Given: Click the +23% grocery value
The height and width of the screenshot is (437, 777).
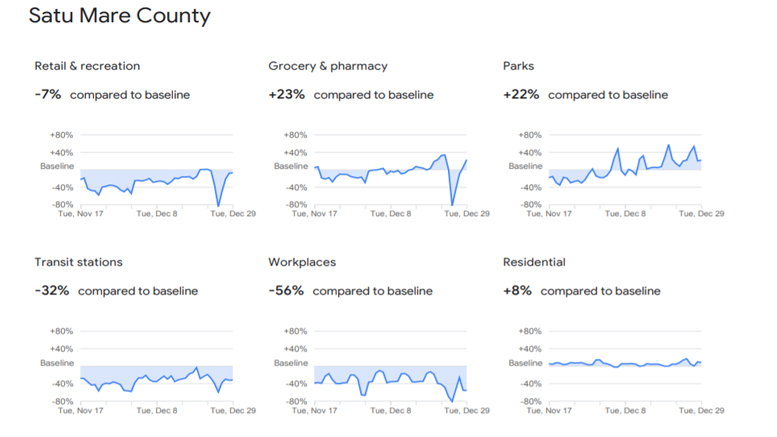Looking at the screenshot, I should tap(286, 95).
